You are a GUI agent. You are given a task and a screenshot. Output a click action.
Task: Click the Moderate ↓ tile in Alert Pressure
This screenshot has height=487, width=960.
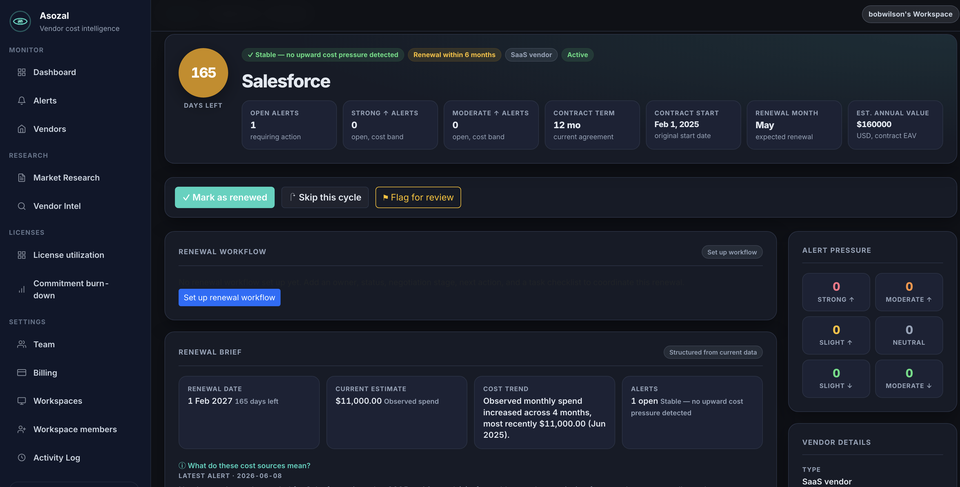coord(909,379)
